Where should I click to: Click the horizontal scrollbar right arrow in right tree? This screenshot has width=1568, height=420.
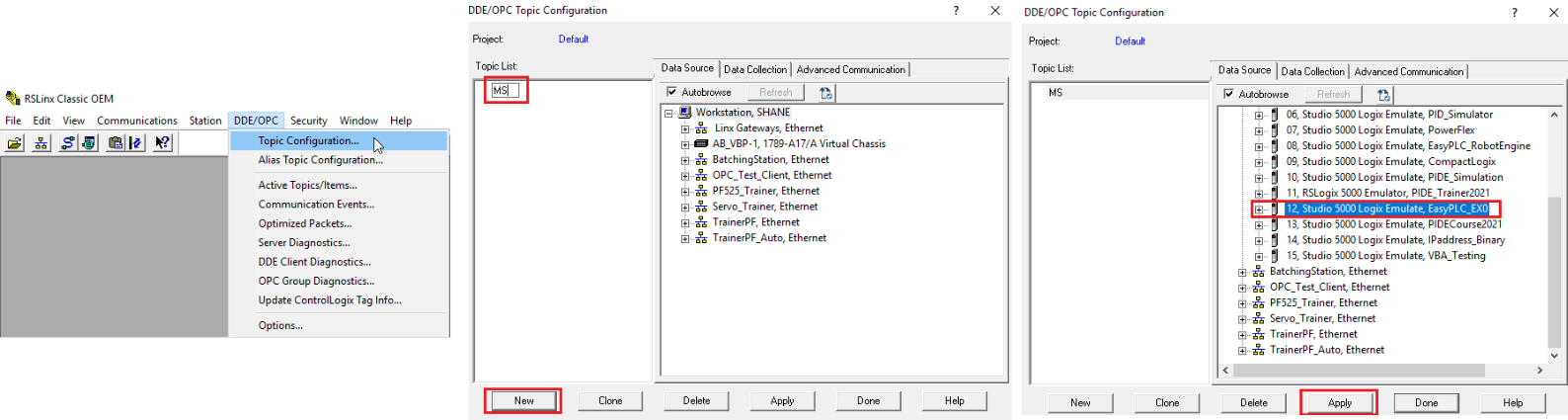1539,371
